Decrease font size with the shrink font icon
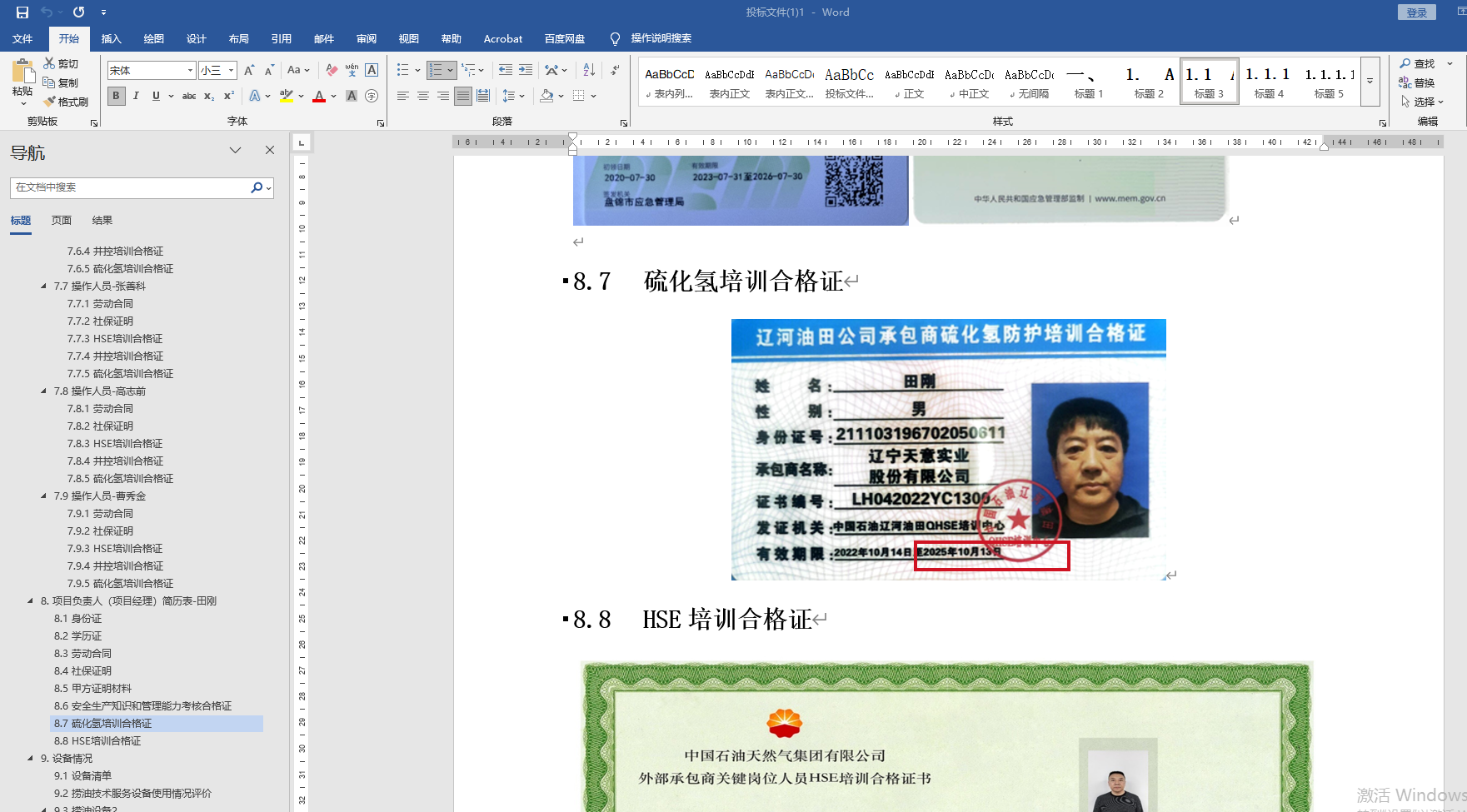1467x812 pixels. pyautogui.click(x=269, y=71)
